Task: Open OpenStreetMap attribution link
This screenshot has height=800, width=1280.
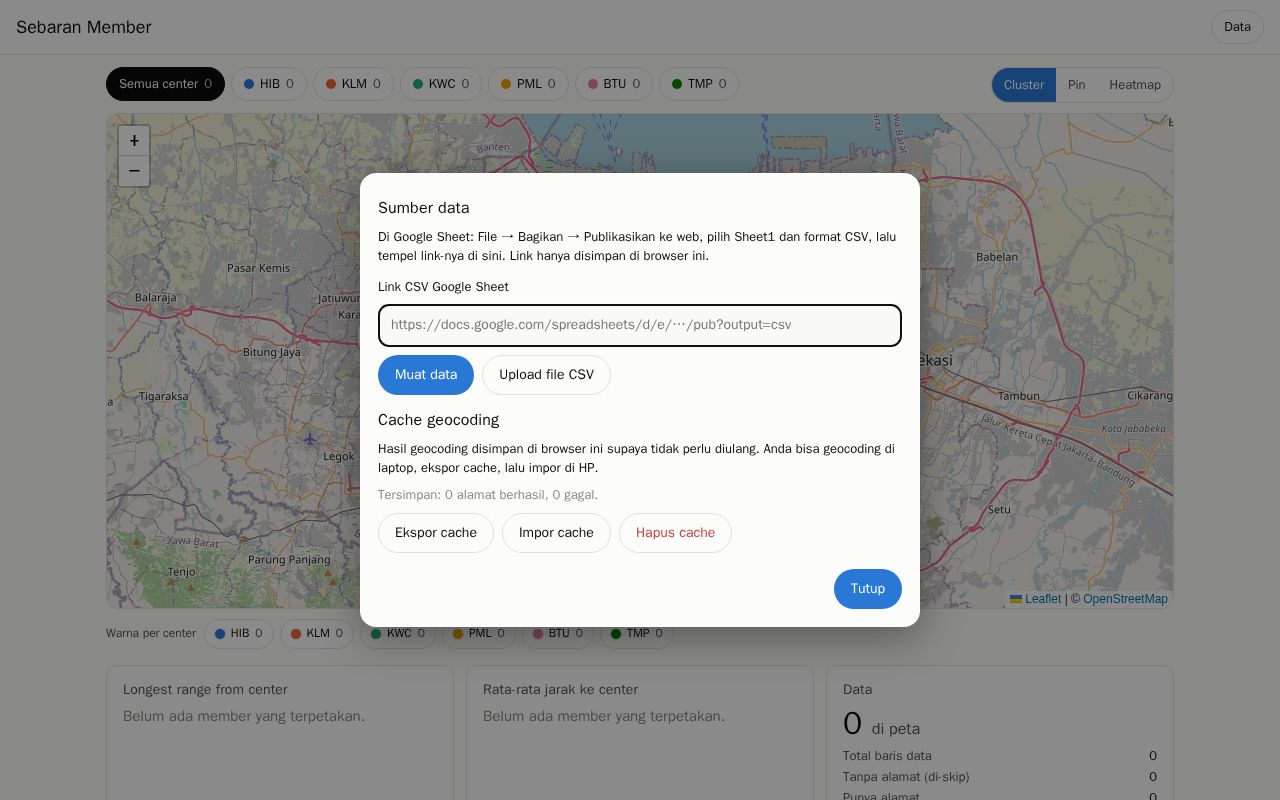Action: click(x=1125, y=599)
